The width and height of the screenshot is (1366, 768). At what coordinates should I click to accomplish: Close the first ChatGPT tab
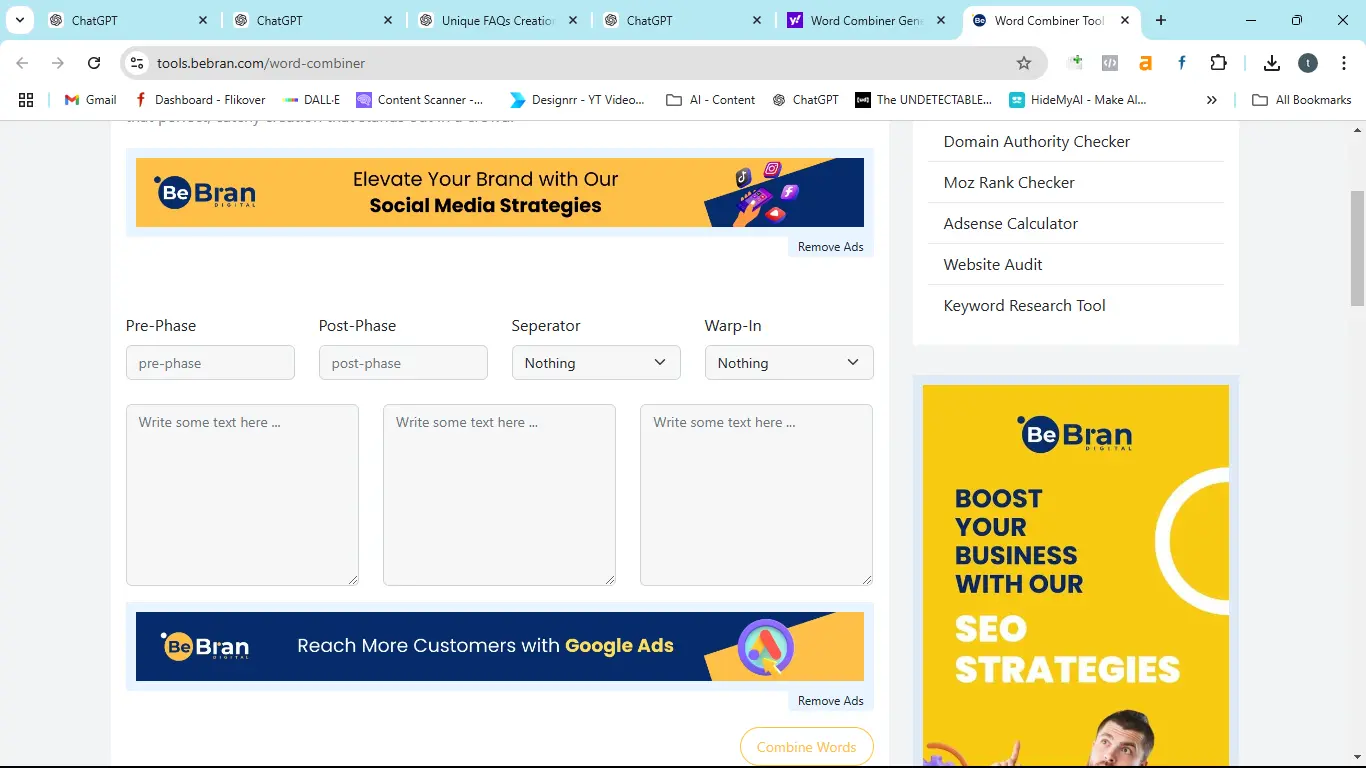[203, 20]
